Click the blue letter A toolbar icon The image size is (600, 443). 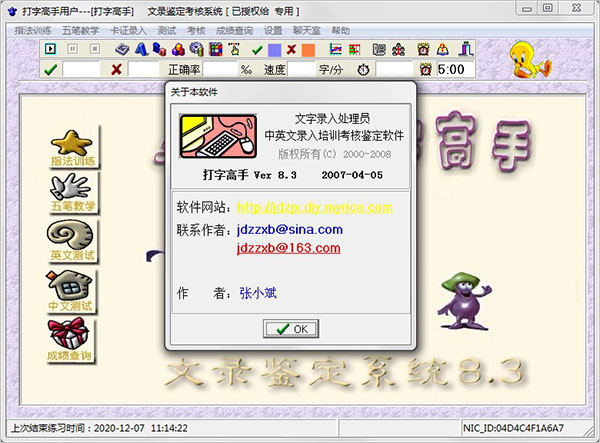[141, 49]
